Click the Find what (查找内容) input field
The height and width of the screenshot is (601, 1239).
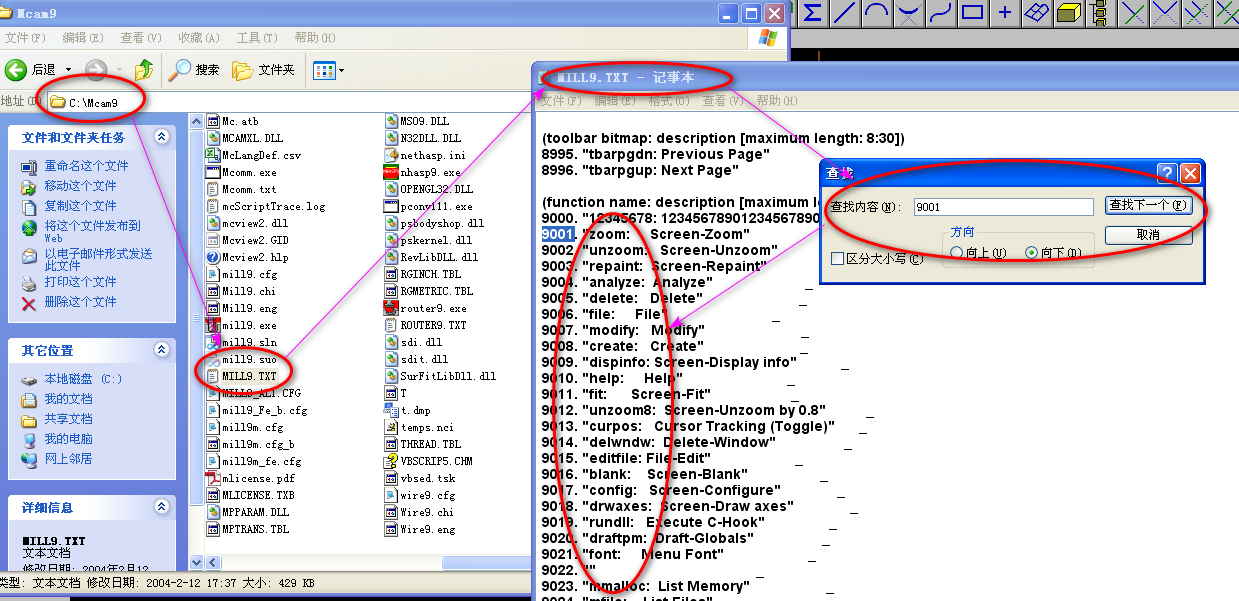[1003, 207]
